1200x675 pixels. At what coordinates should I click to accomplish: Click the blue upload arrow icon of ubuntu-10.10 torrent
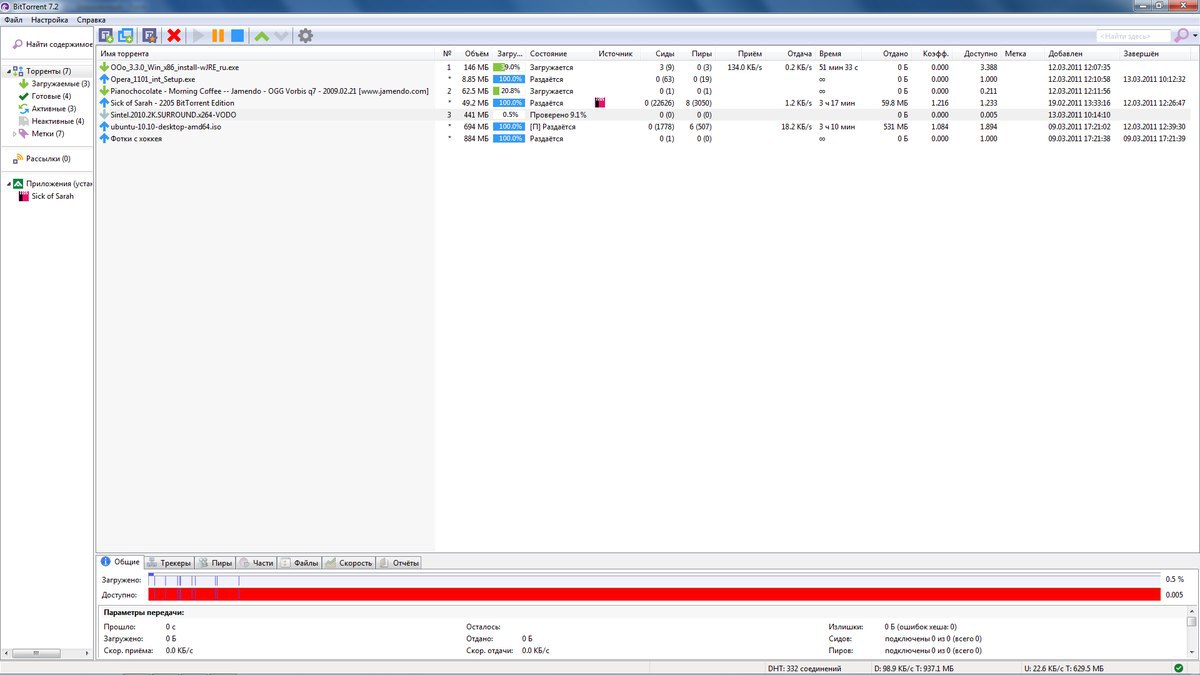pyautogui.click(x=104, y=127)
